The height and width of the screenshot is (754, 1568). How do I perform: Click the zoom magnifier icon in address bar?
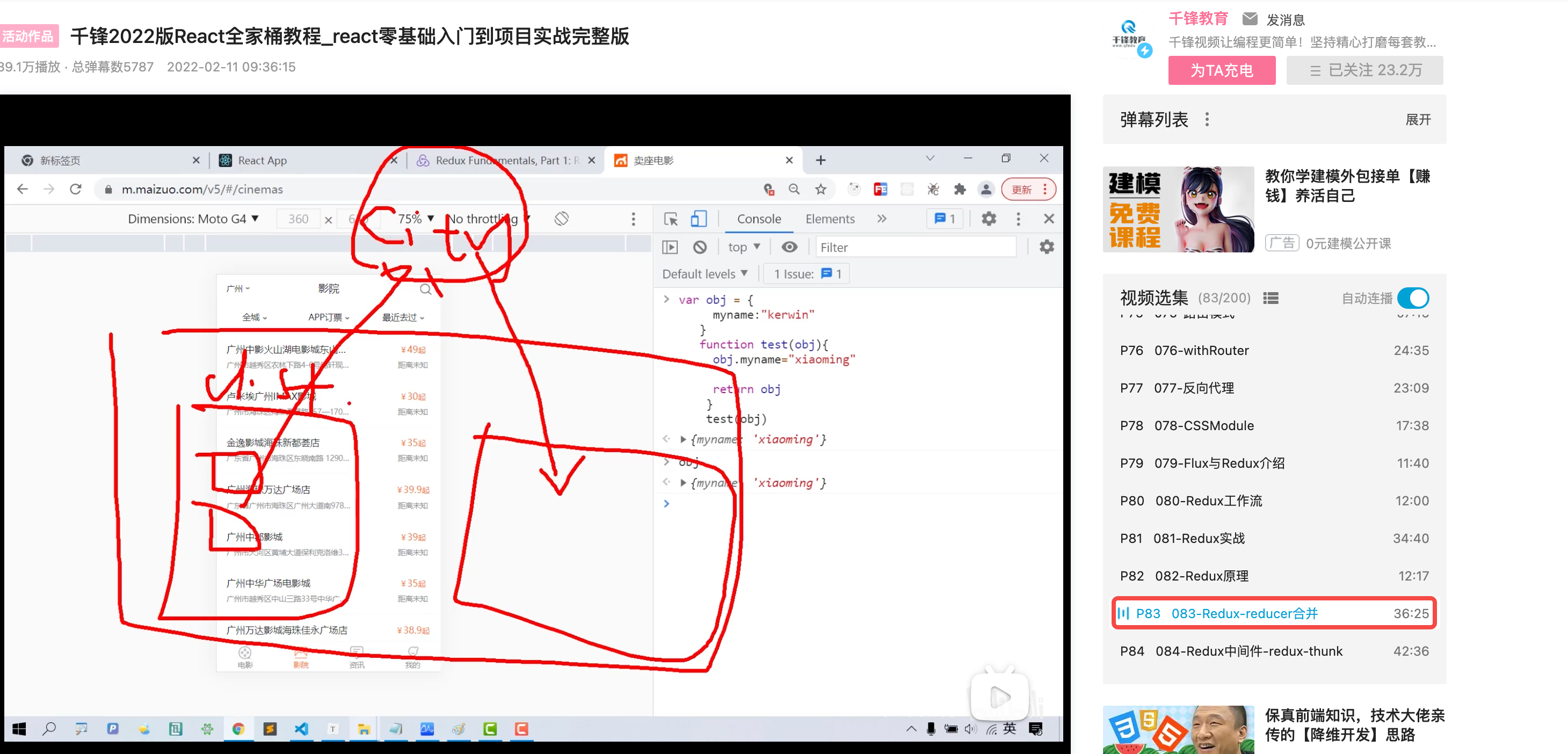point(794,189)
